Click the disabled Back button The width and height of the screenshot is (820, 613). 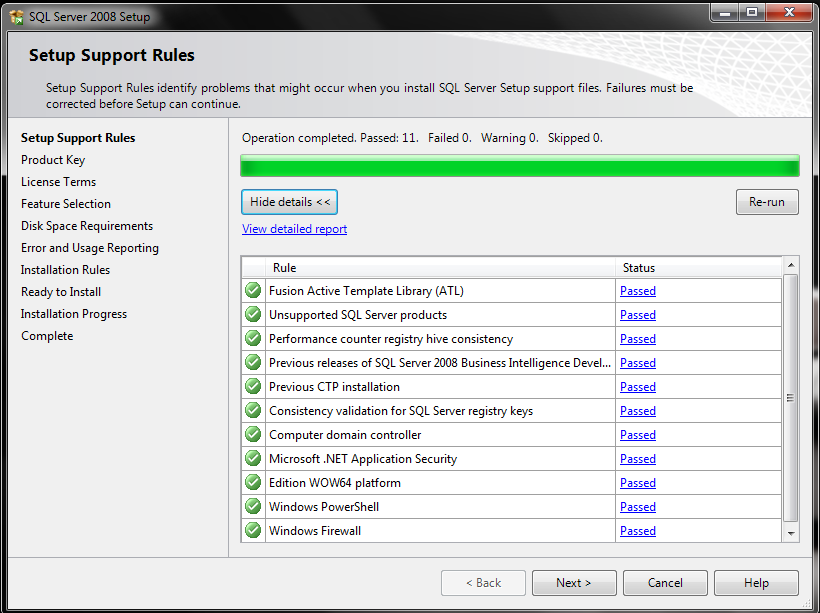click(x=483, y=583)
